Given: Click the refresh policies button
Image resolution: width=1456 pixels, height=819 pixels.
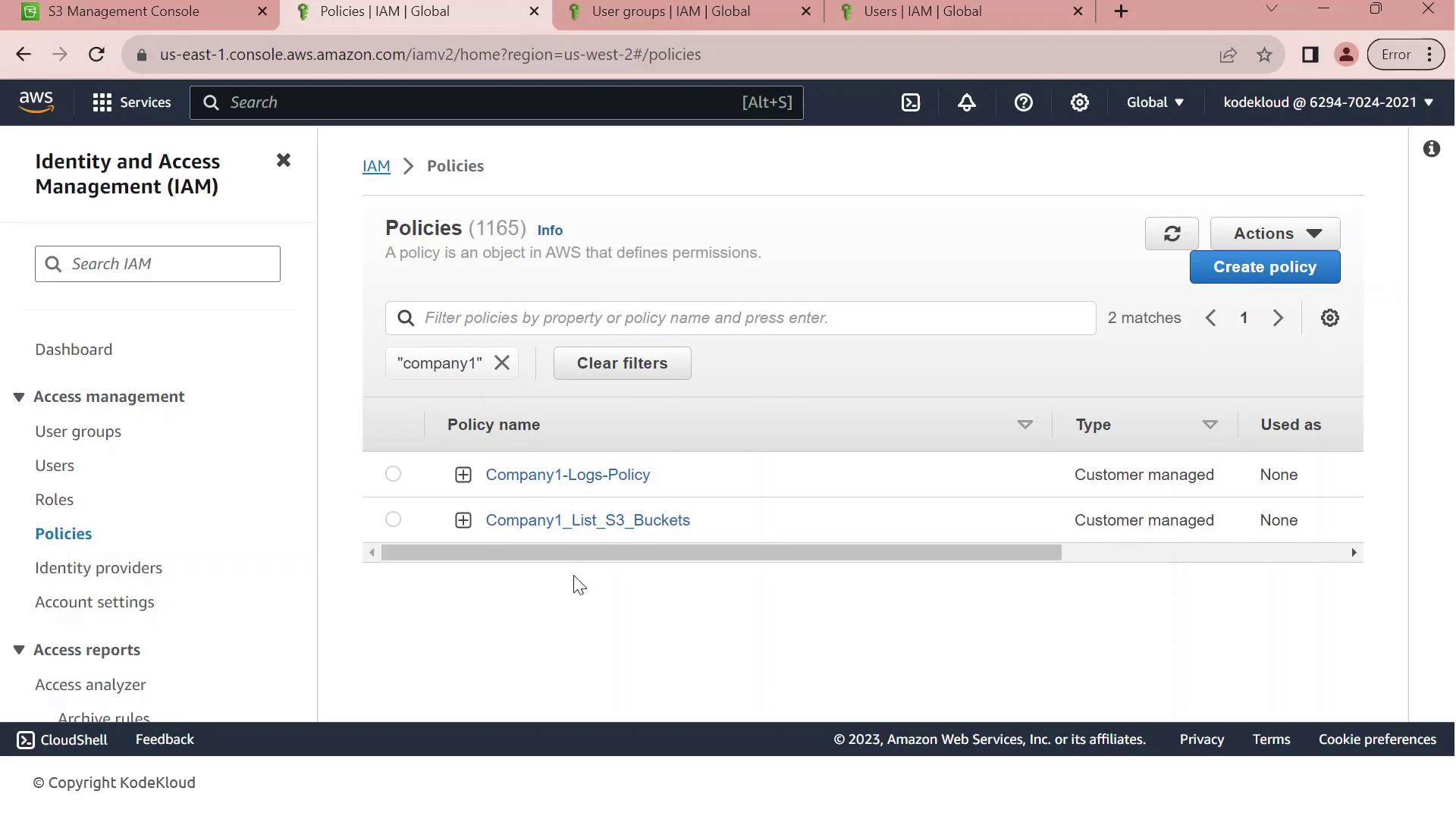Looking at the screenshot, I should (1172, 234).
